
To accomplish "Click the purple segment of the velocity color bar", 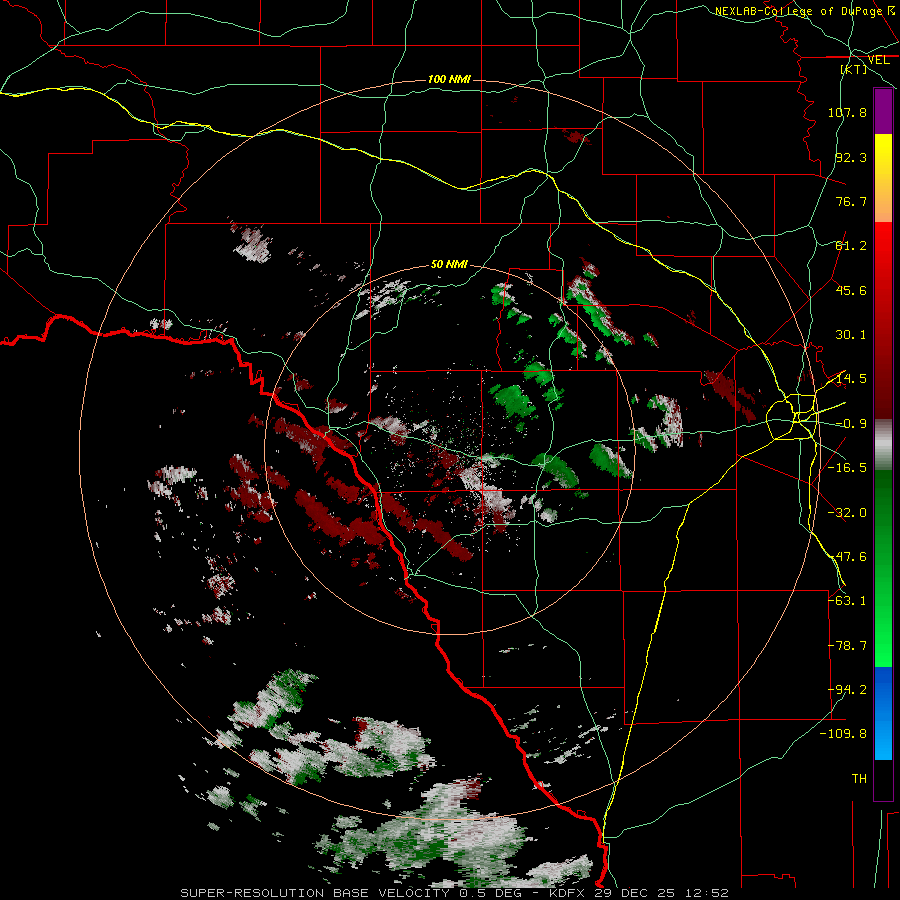I will coord(883,111).
